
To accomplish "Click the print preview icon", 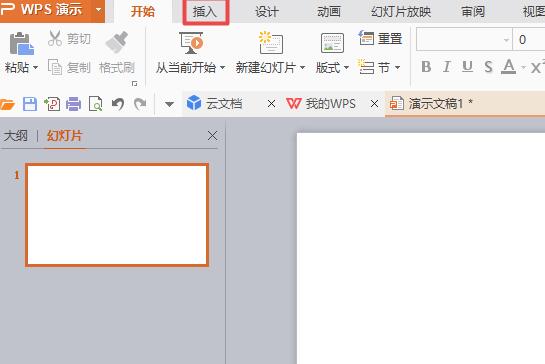I will tap(96, 104).
